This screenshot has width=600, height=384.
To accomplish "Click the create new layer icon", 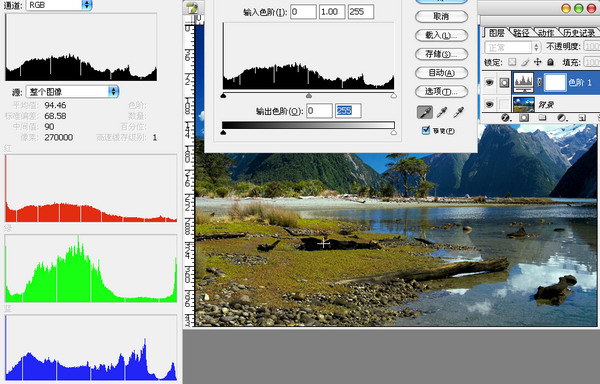I will 582,118.
